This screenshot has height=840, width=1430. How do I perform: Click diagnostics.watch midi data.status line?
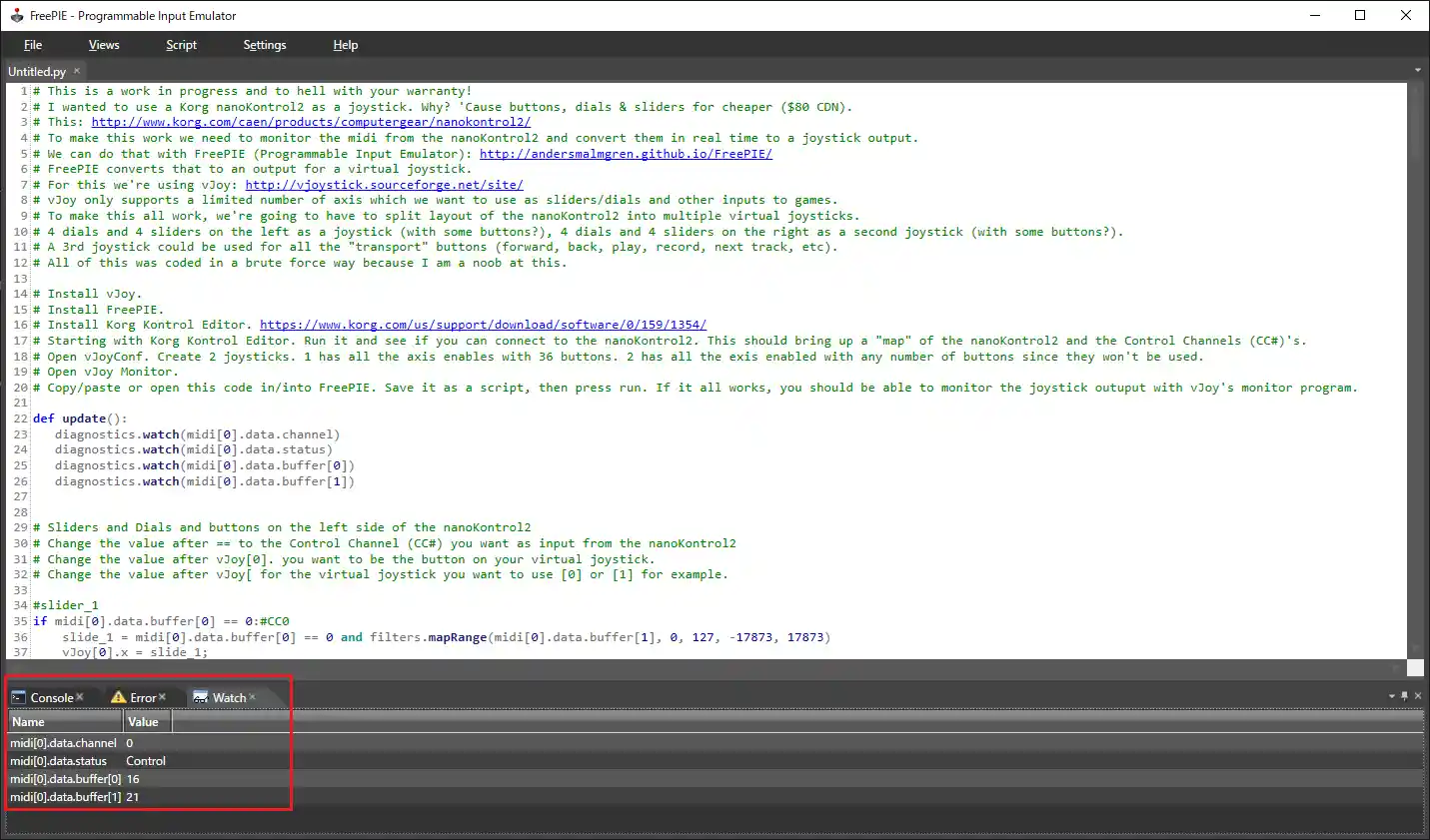(x=194, y=449)
